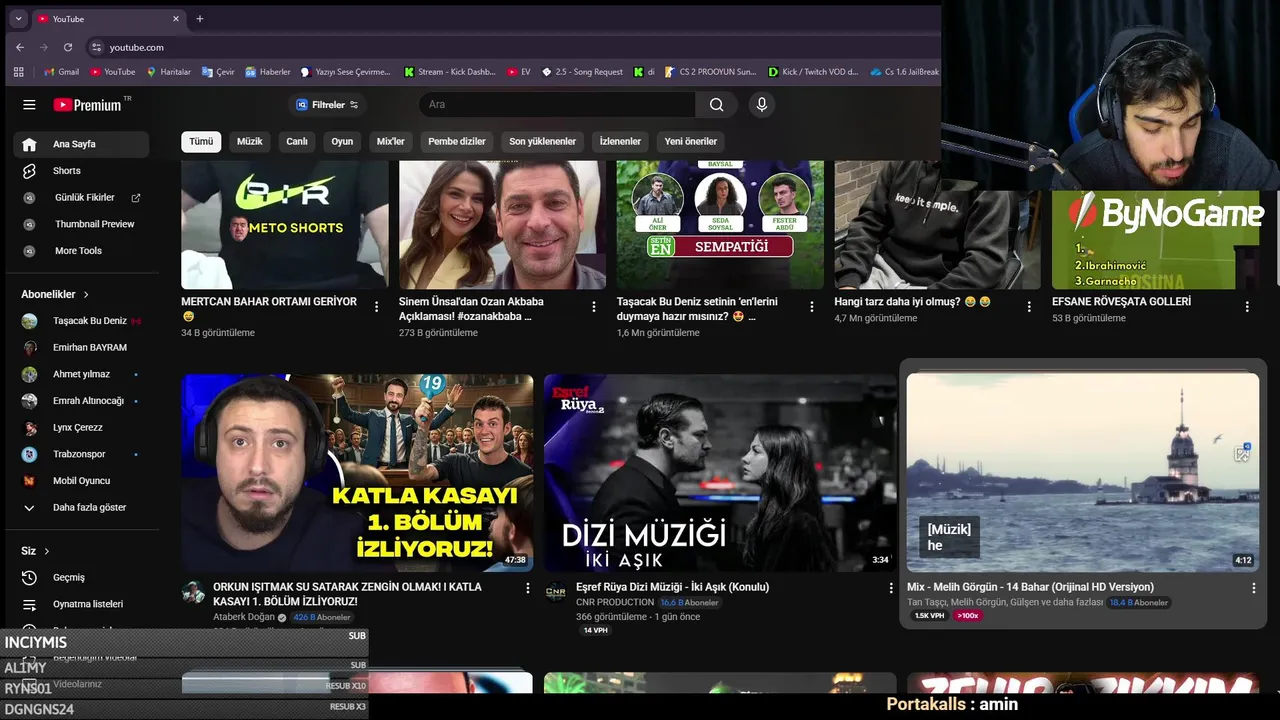Screen dimensions: 1280x720
Task: Open menu for KATLA KASAYI video
Action: click(528, 588)
